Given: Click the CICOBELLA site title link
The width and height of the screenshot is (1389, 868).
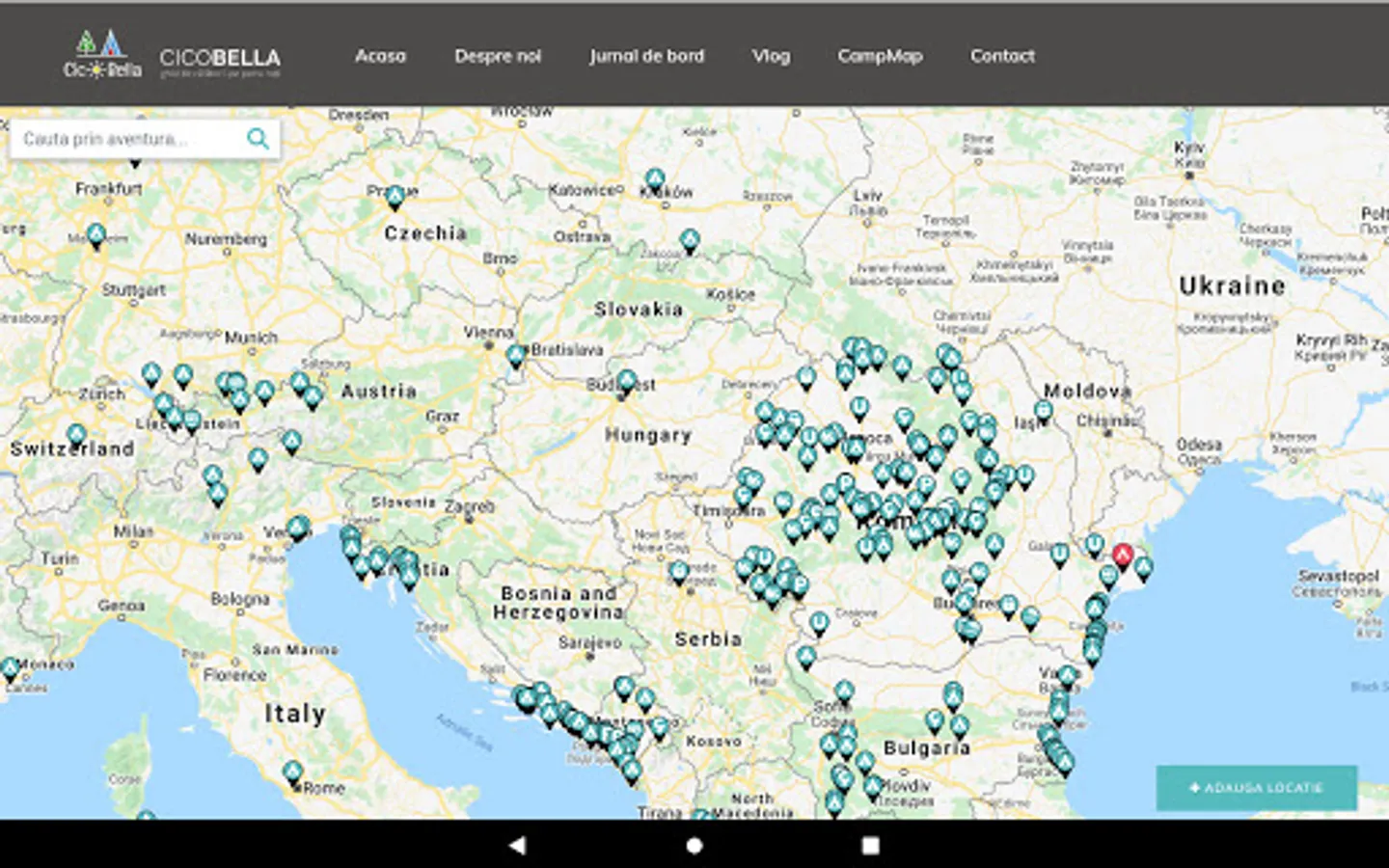Looking at the screenshot, I should tap(220, 62).
